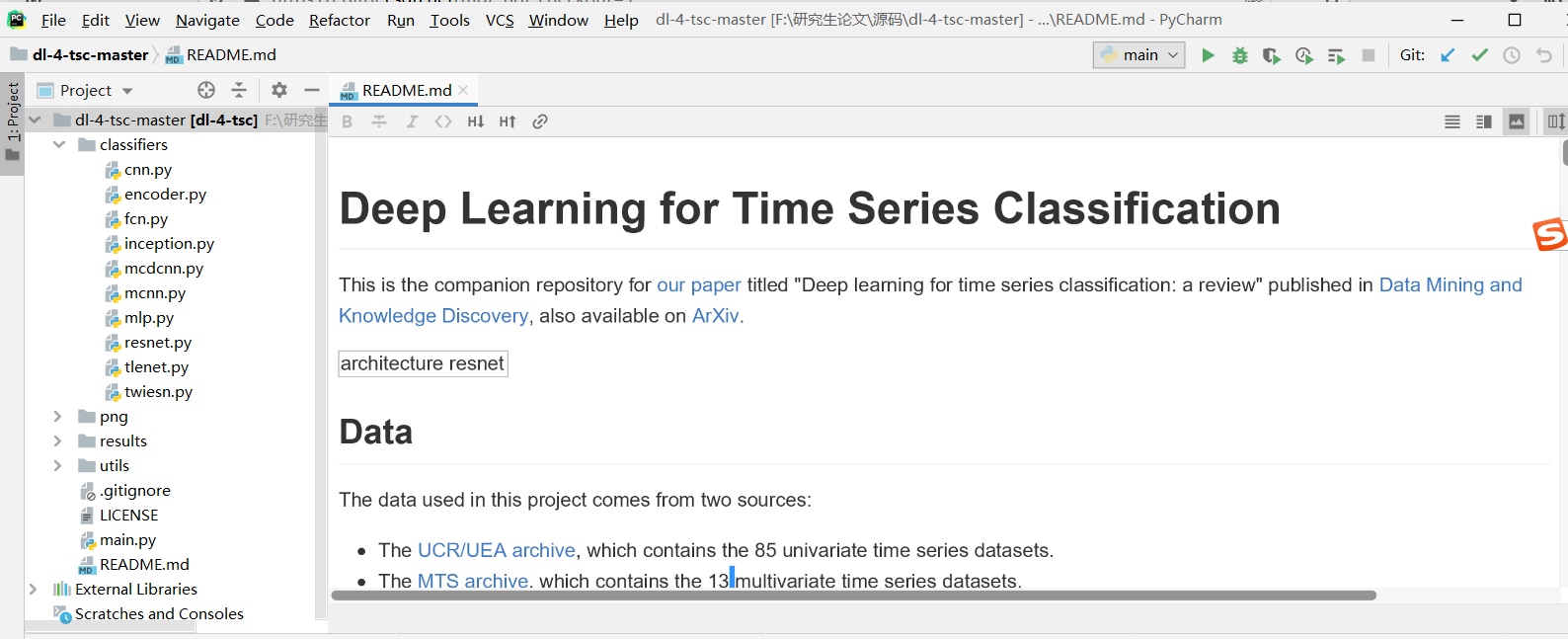Open the Refactor menu
Viewport: 1568px width, 639px height.
[x=339, y=20]
